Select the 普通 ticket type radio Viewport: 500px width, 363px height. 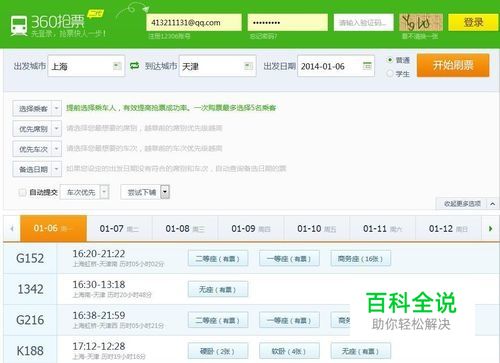(x=389, y=60)
